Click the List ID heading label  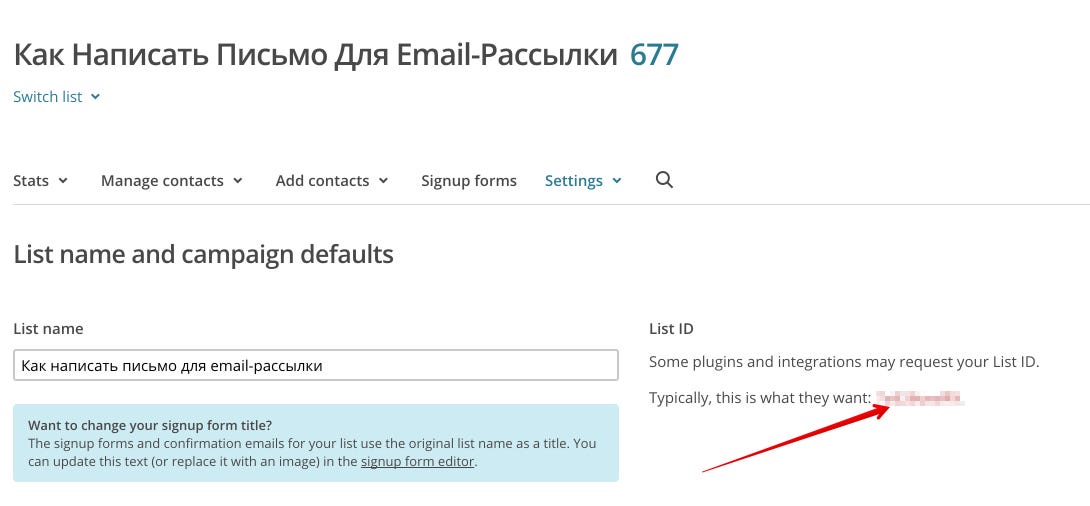671,328
